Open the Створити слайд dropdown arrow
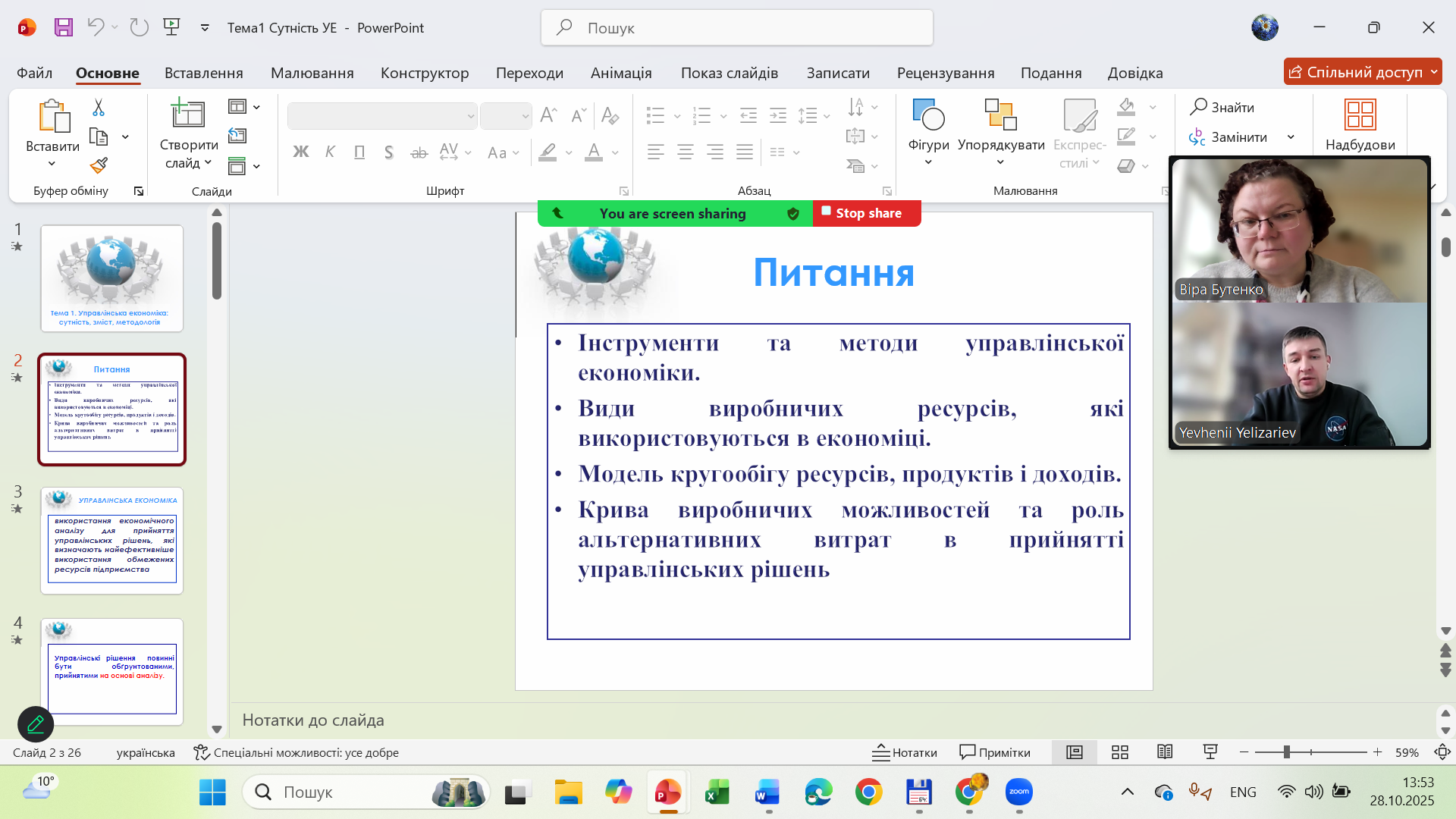Image resolution: width=1456 pixels, height=819 pixels. 208,163
